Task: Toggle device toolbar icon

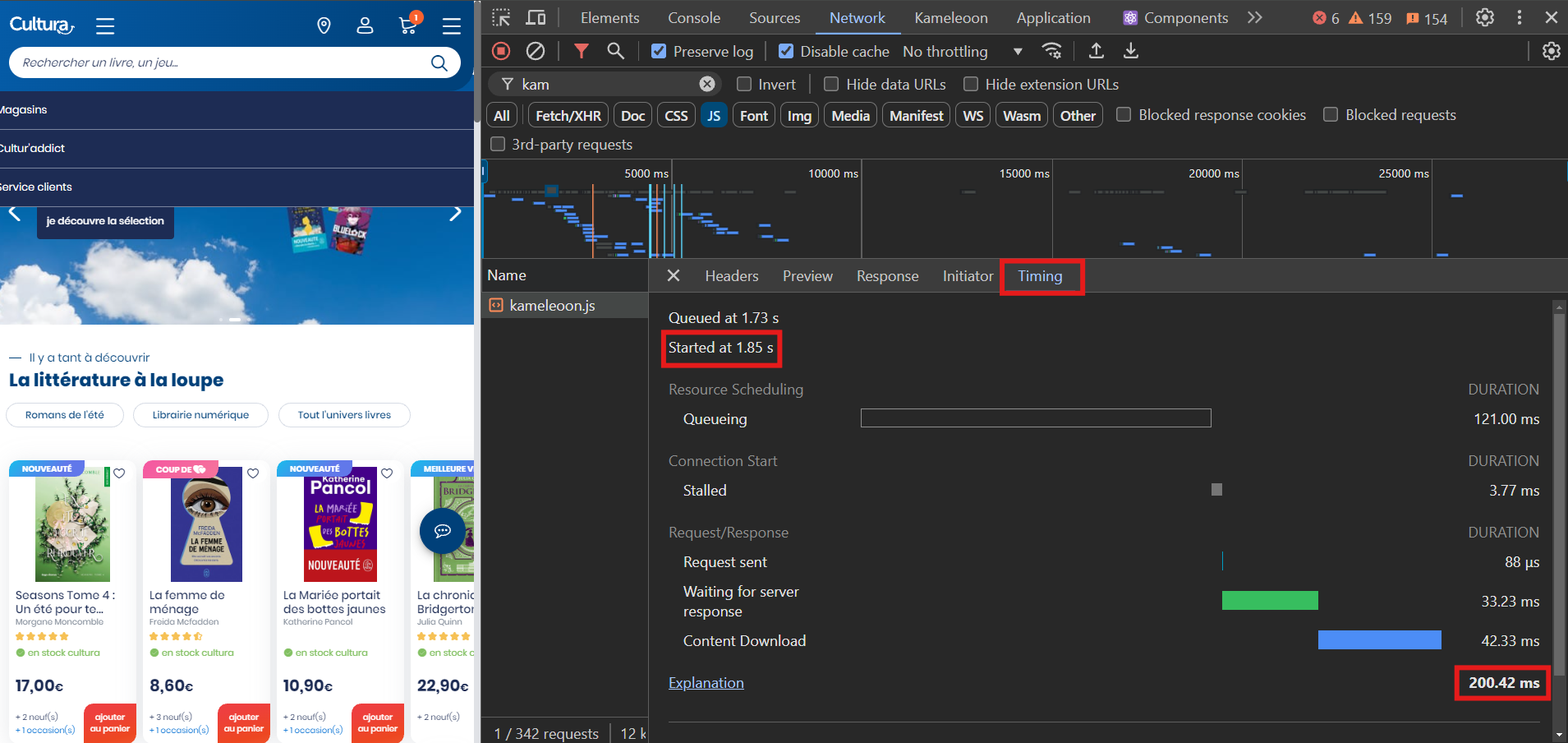Action: [536, 17]
